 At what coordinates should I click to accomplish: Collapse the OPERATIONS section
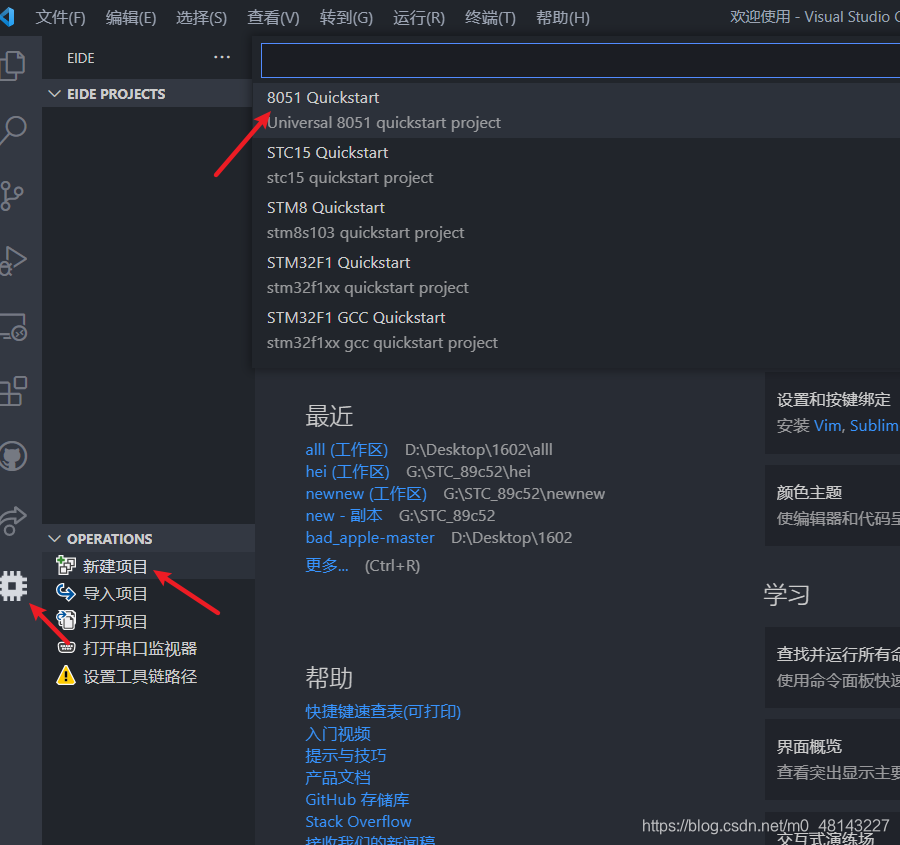[55, 538]
